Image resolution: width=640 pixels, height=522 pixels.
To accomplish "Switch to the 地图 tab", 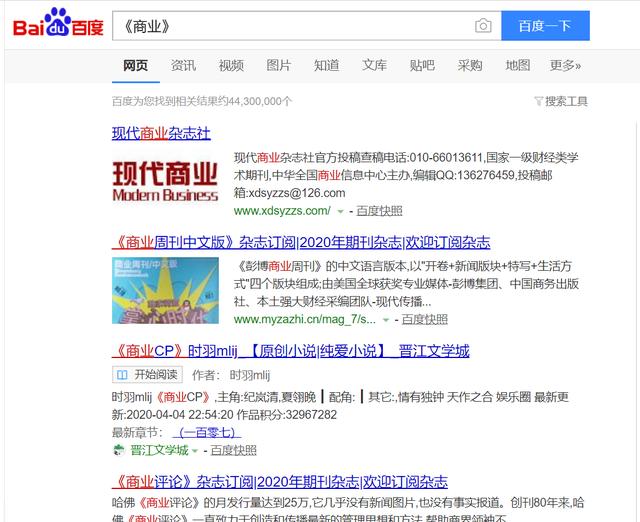I will coord(518,65).
